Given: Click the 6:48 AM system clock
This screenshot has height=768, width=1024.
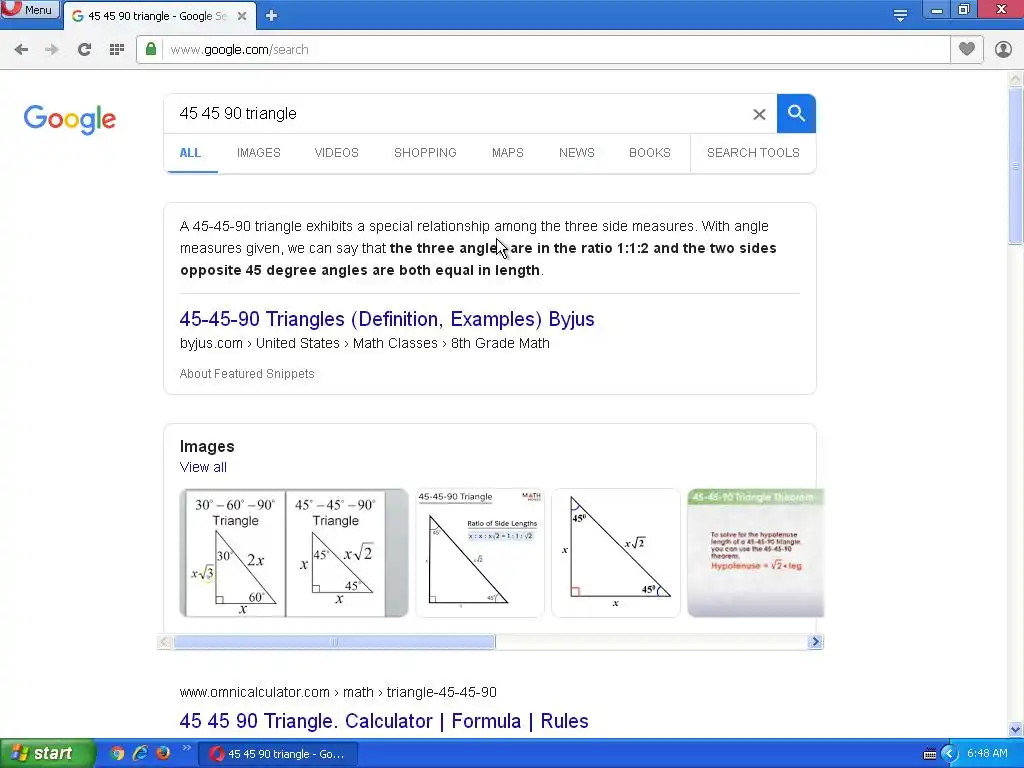Looking at the screenshot, I should [987, 754].
